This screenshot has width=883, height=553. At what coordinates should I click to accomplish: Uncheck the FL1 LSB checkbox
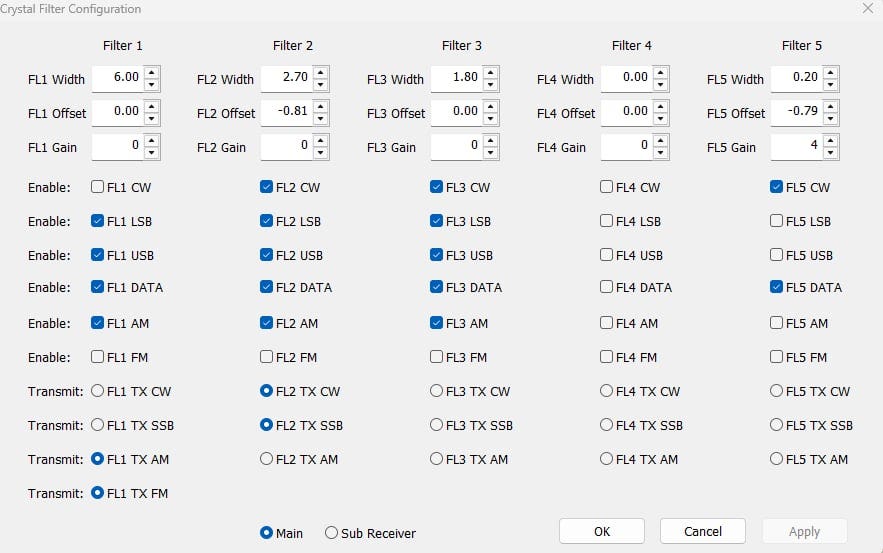[x=97, y=221]
